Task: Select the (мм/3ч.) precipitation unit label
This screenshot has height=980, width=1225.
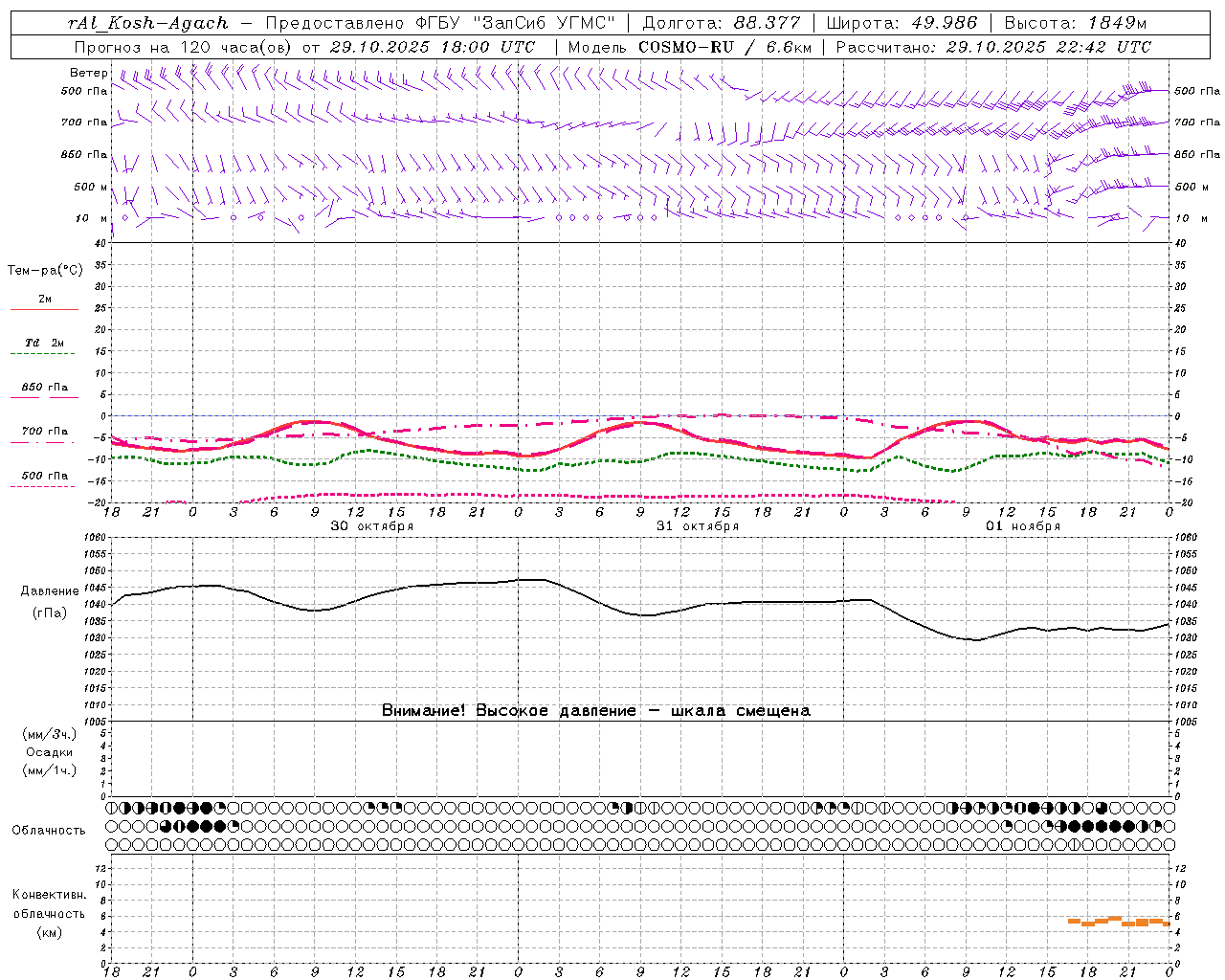Action: click(50, 734)
